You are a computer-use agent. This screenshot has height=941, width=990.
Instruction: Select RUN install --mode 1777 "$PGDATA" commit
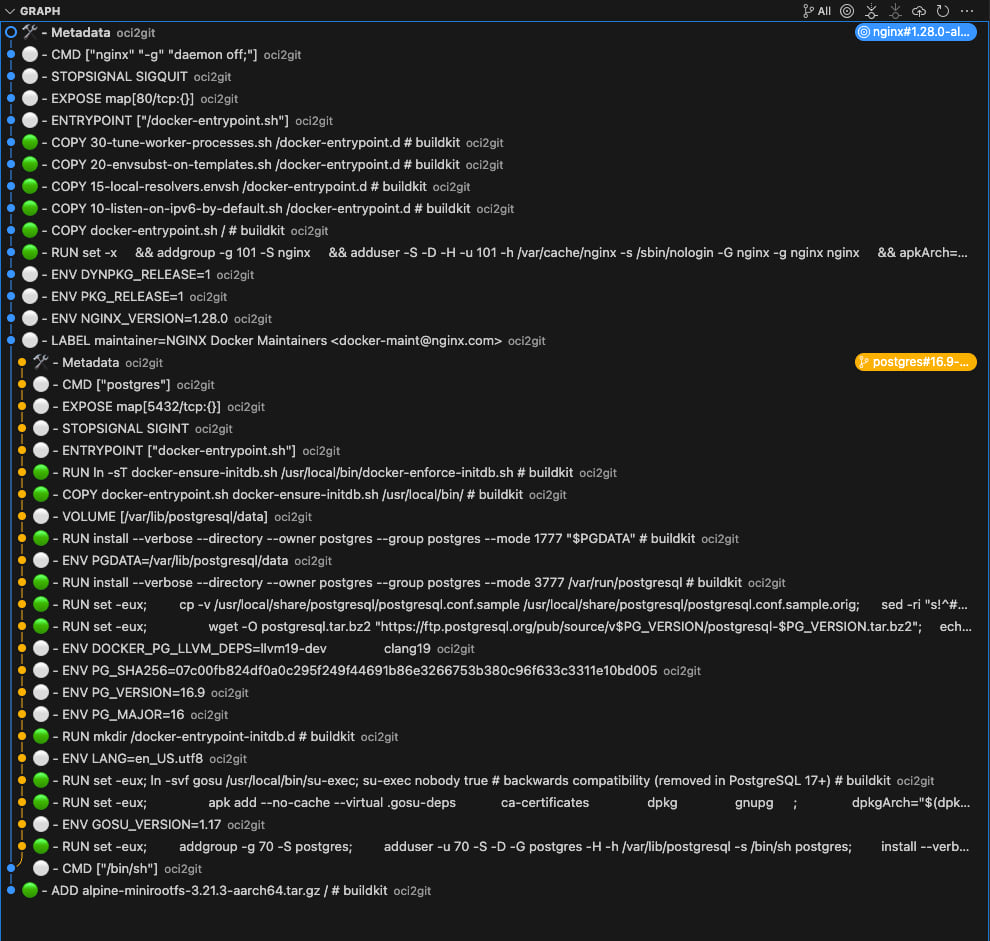[x=495, y=539]
